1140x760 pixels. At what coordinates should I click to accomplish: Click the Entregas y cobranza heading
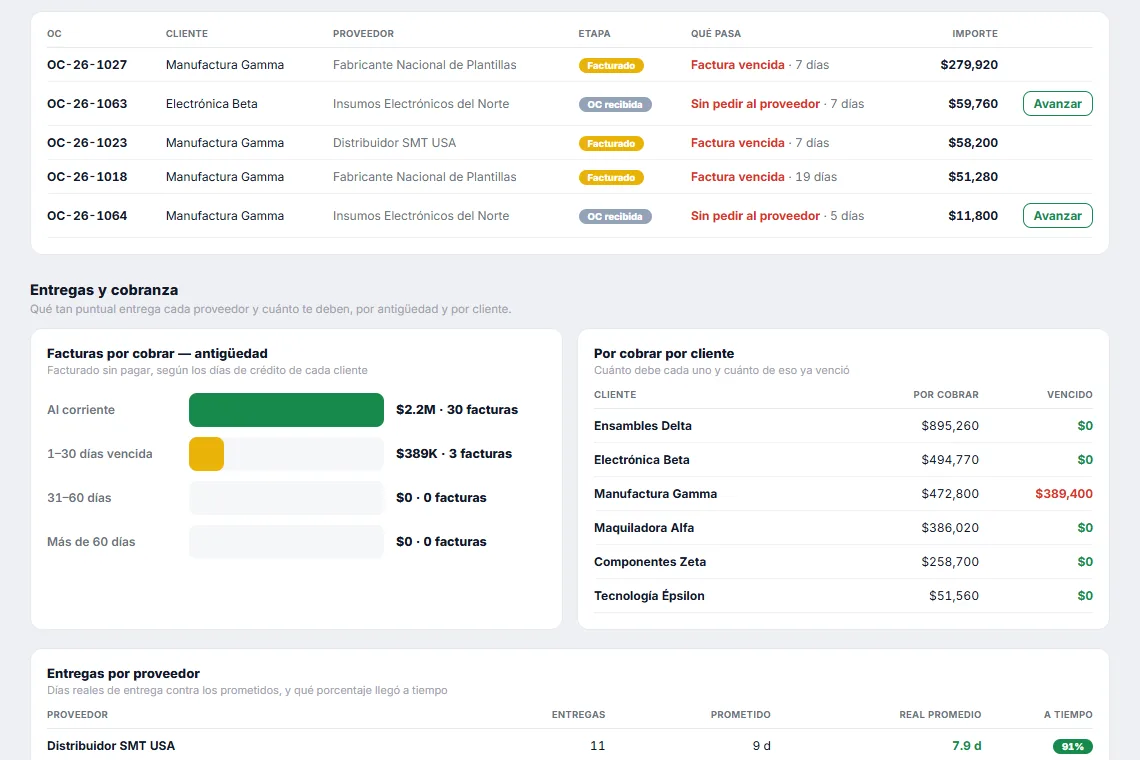pos(104,290)
